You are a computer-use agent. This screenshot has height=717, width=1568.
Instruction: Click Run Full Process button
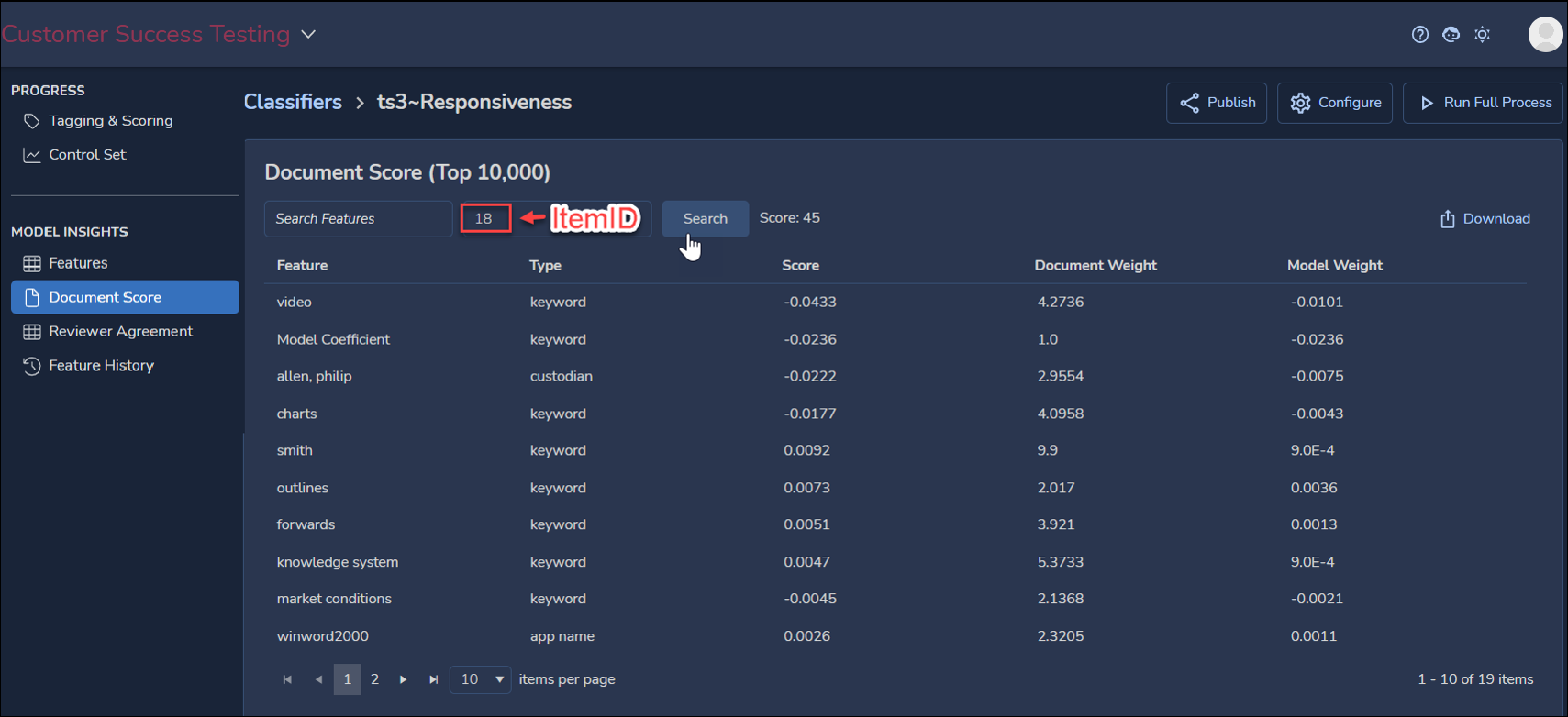click(x=1484, y=103)
